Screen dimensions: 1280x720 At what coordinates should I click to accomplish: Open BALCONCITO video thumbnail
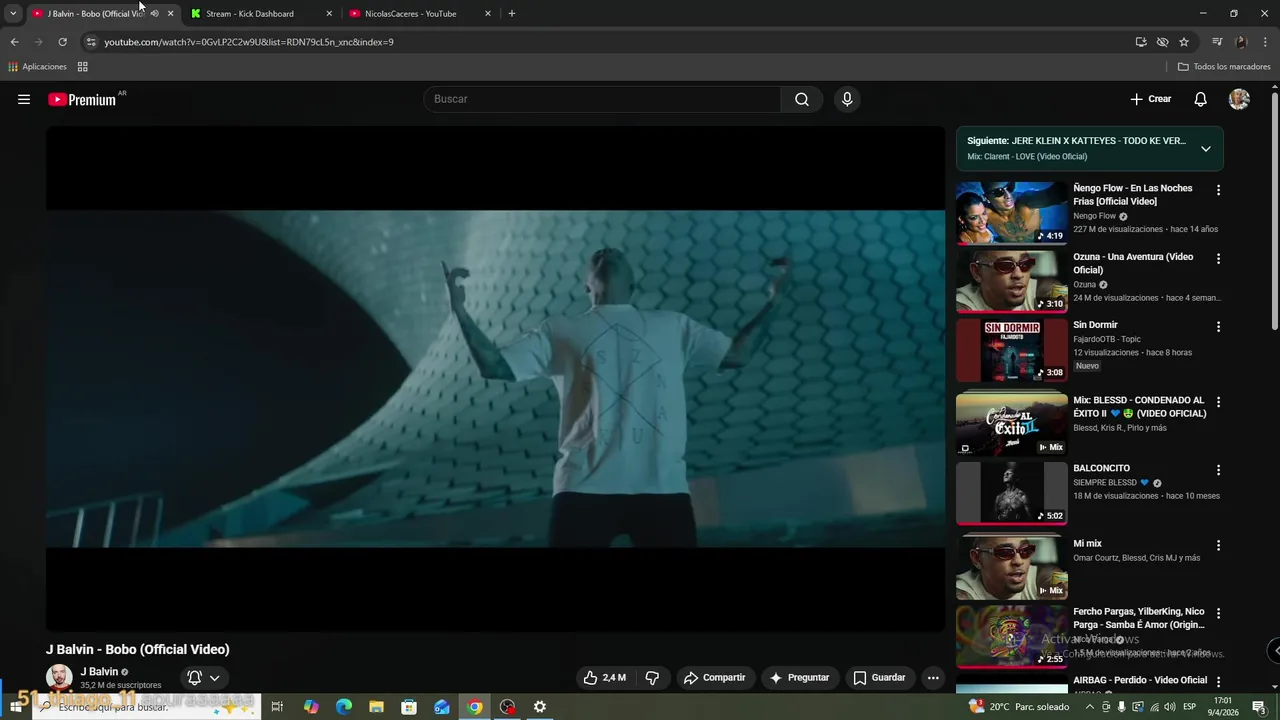[1011, 493]
